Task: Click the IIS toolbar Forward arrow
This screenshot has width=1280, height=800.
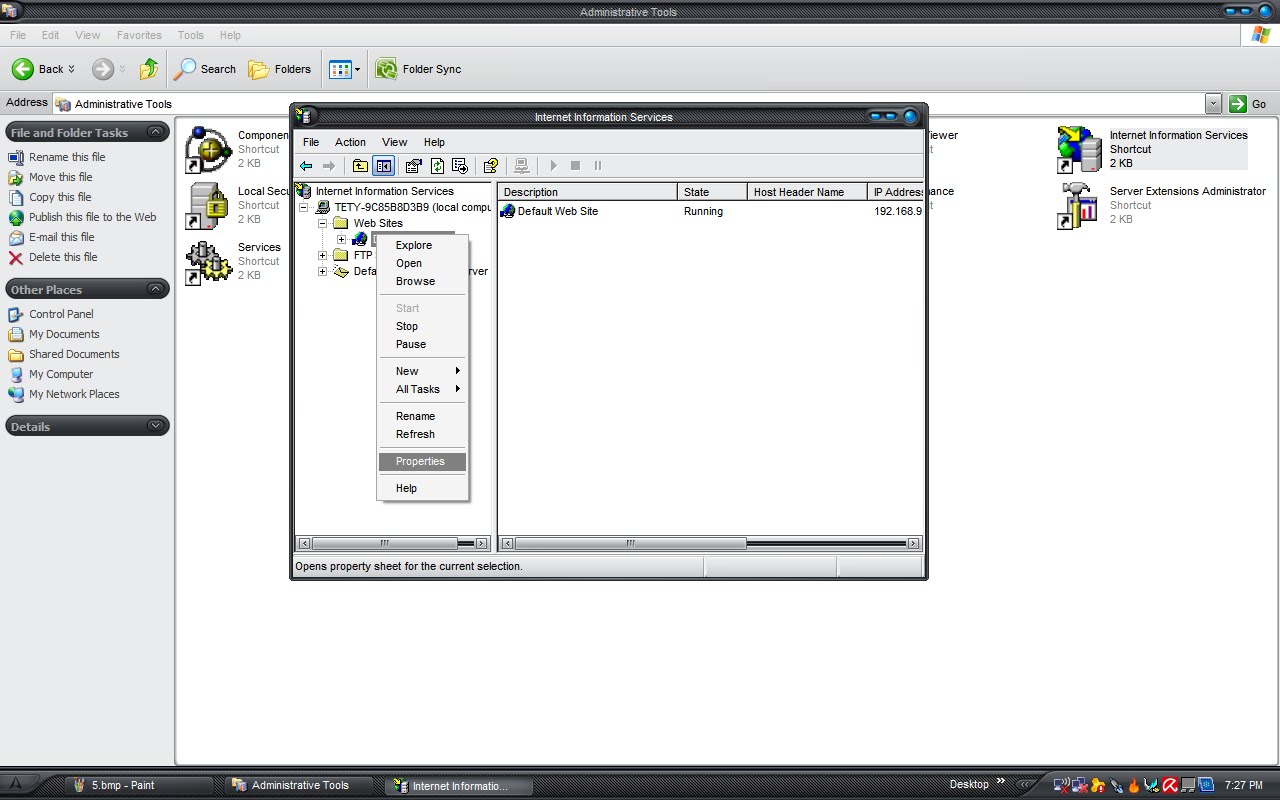Action: pyautogui.click(x=328, y=166)
